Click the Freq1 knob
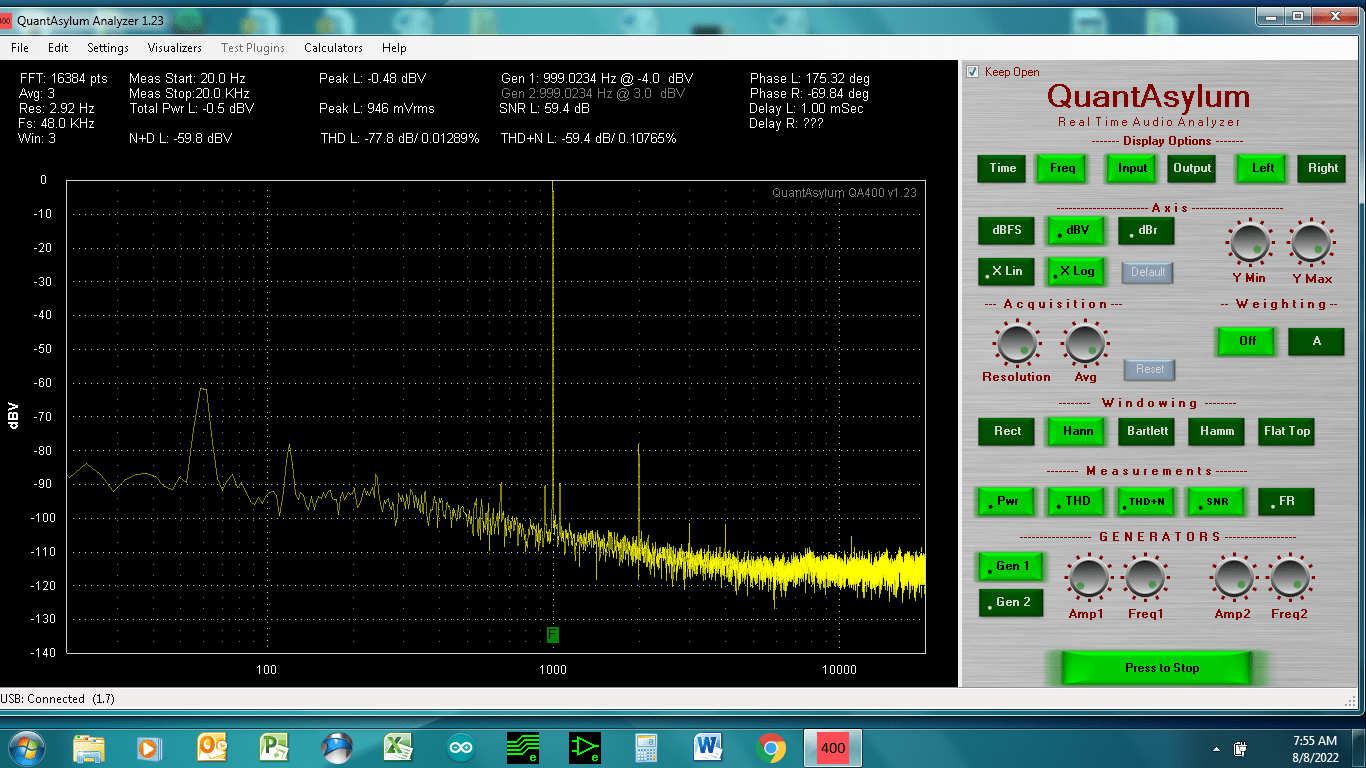 click(x=1145, y=577)
